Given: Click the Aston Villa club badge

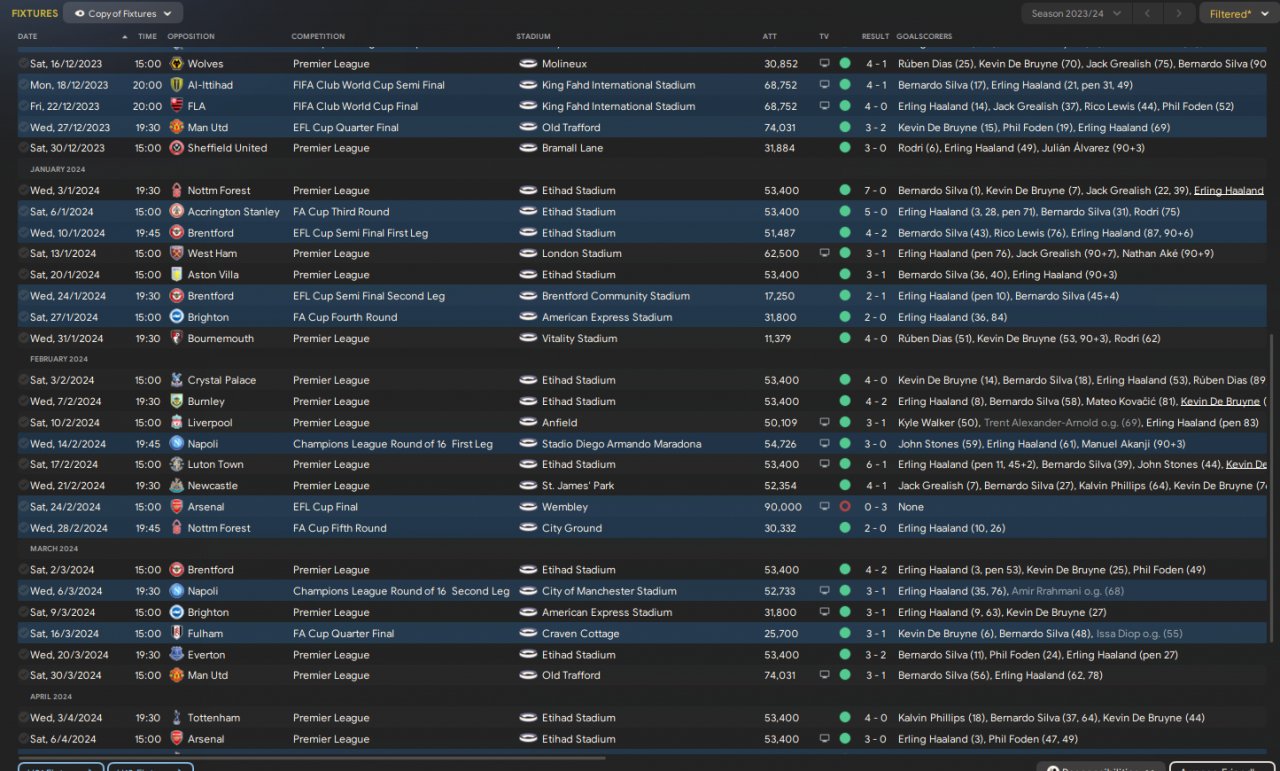Looking at the screenshot, I should click(x=177, y=275).
